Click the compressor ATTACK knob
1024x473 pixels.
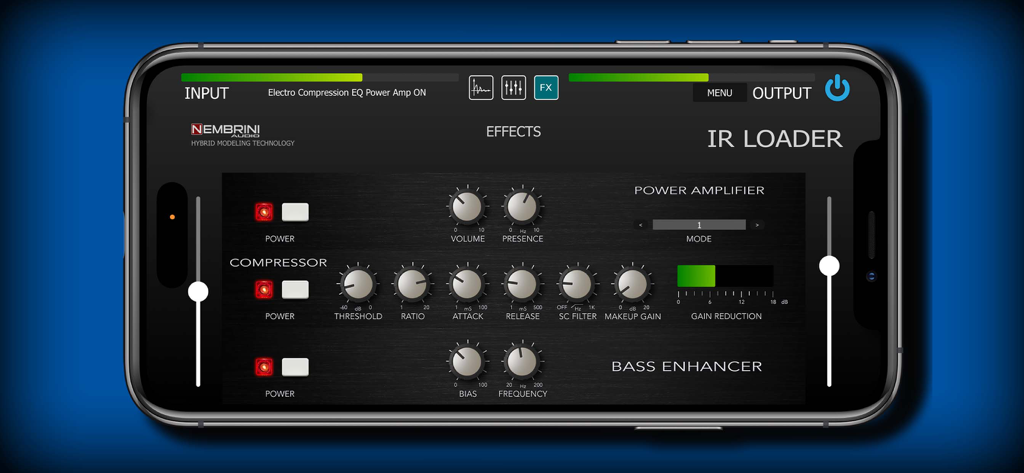tap(468, 284)
